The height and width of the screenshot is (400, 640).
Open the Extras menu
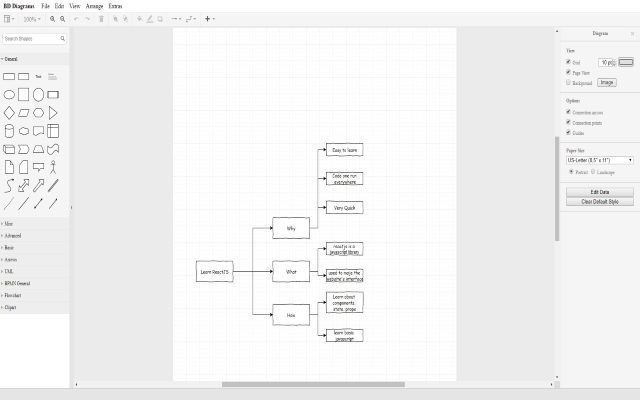point(116,6)
